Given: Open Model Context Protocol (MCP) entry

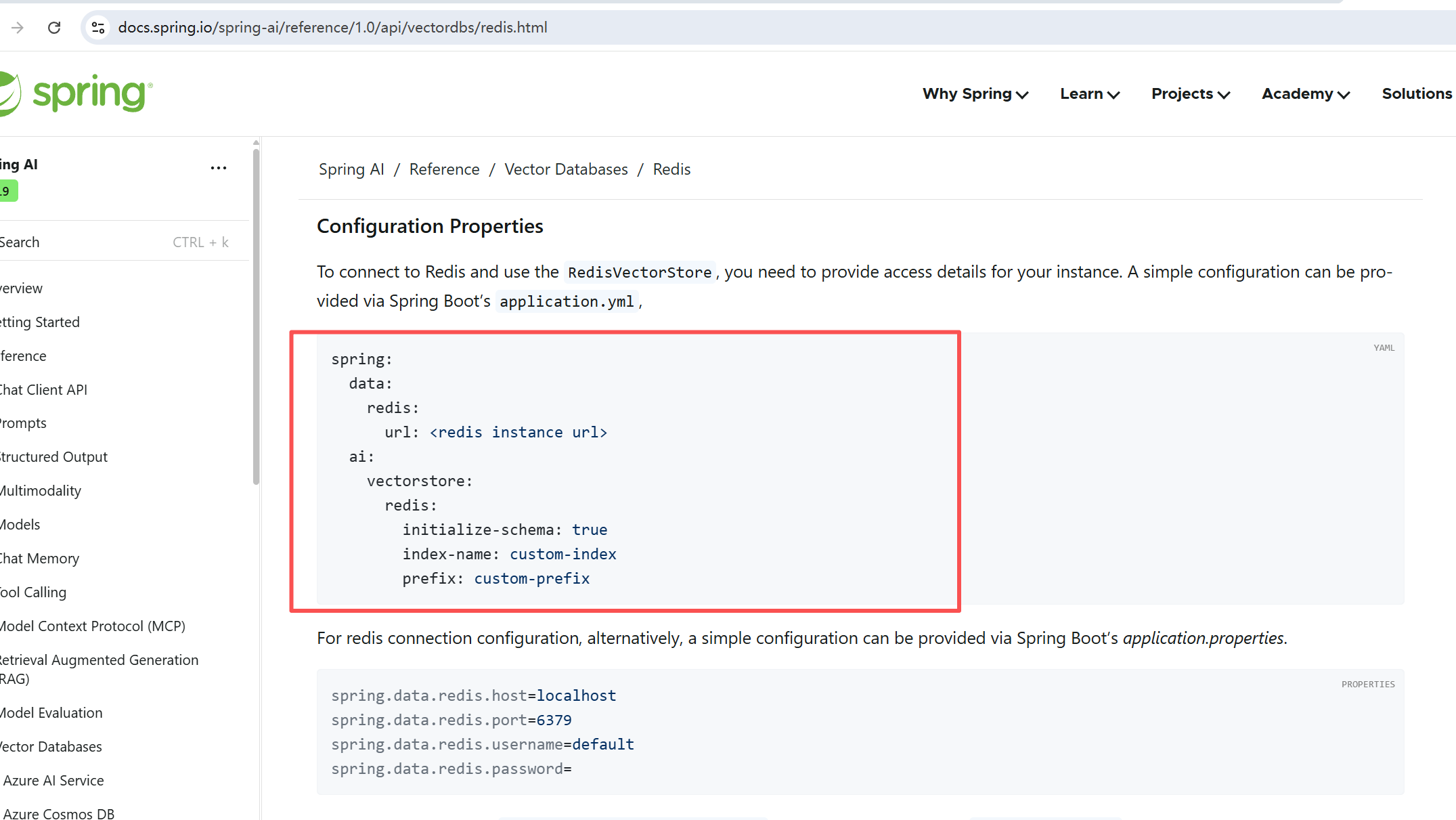Looking at the screenshot, I should [93, 626].
